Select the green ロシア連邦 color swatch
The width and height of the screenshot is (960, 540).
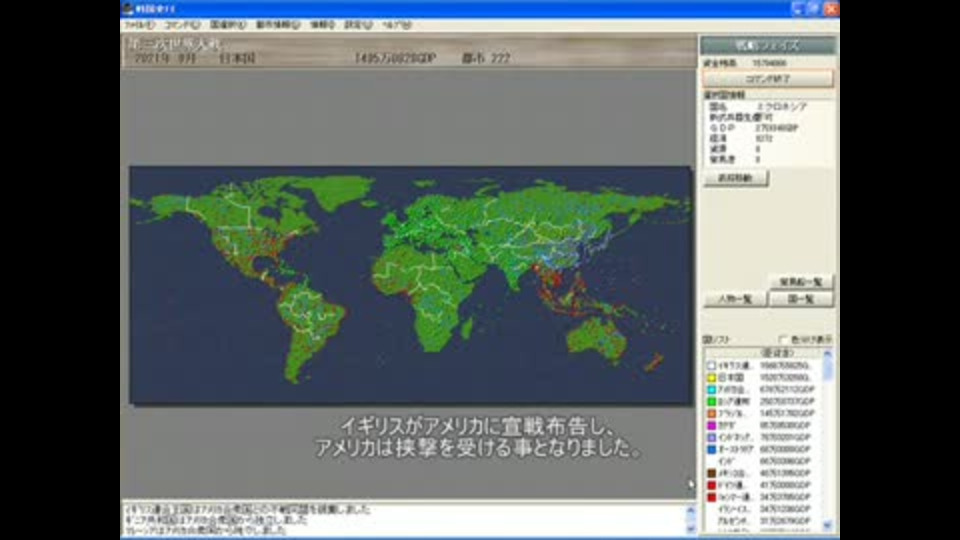pos(711,402)
